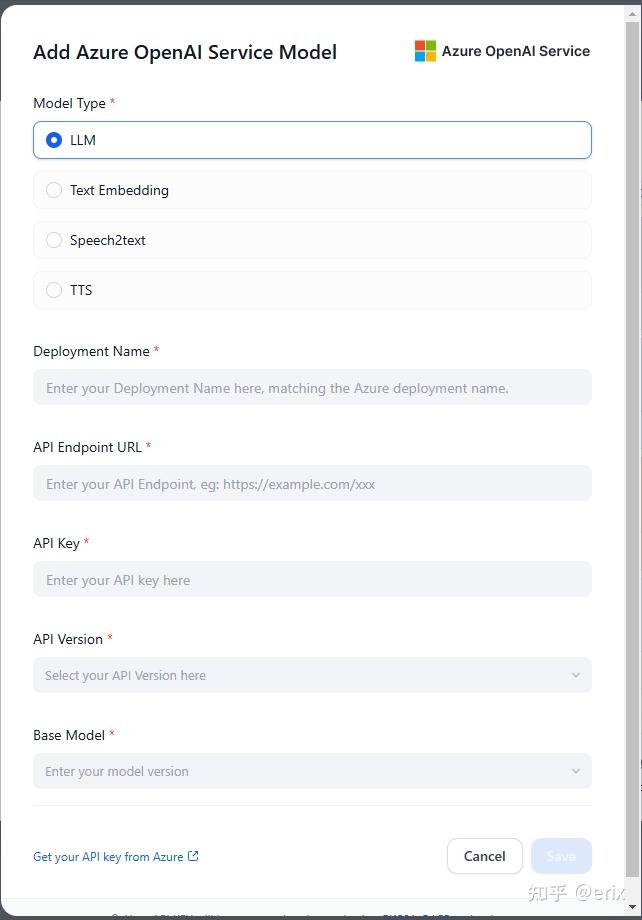Expand the Base Model dropdown

(x=312, y=771)
